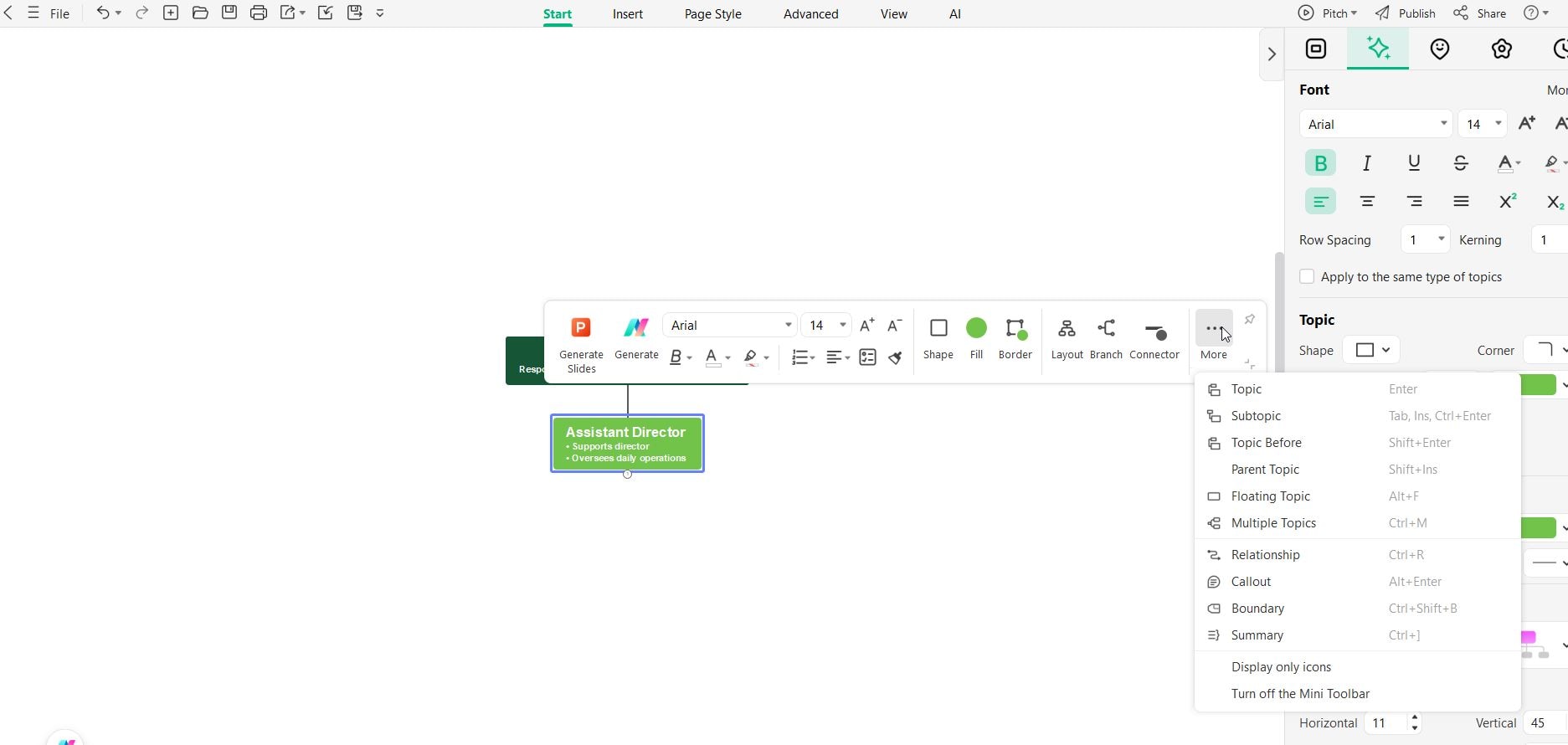Check Apply to the same type of topics
1568x745 pixels.
pos(1307,276)
